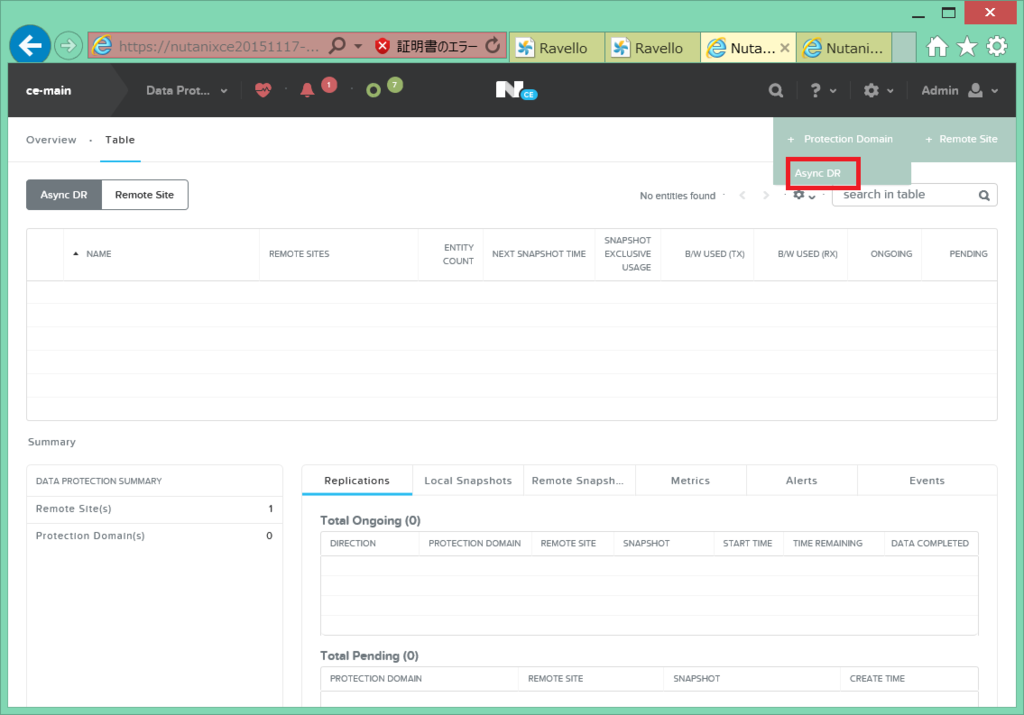Click the TIME REMAINING column header
Screen dimensions: 1024x715
(827, 543)
